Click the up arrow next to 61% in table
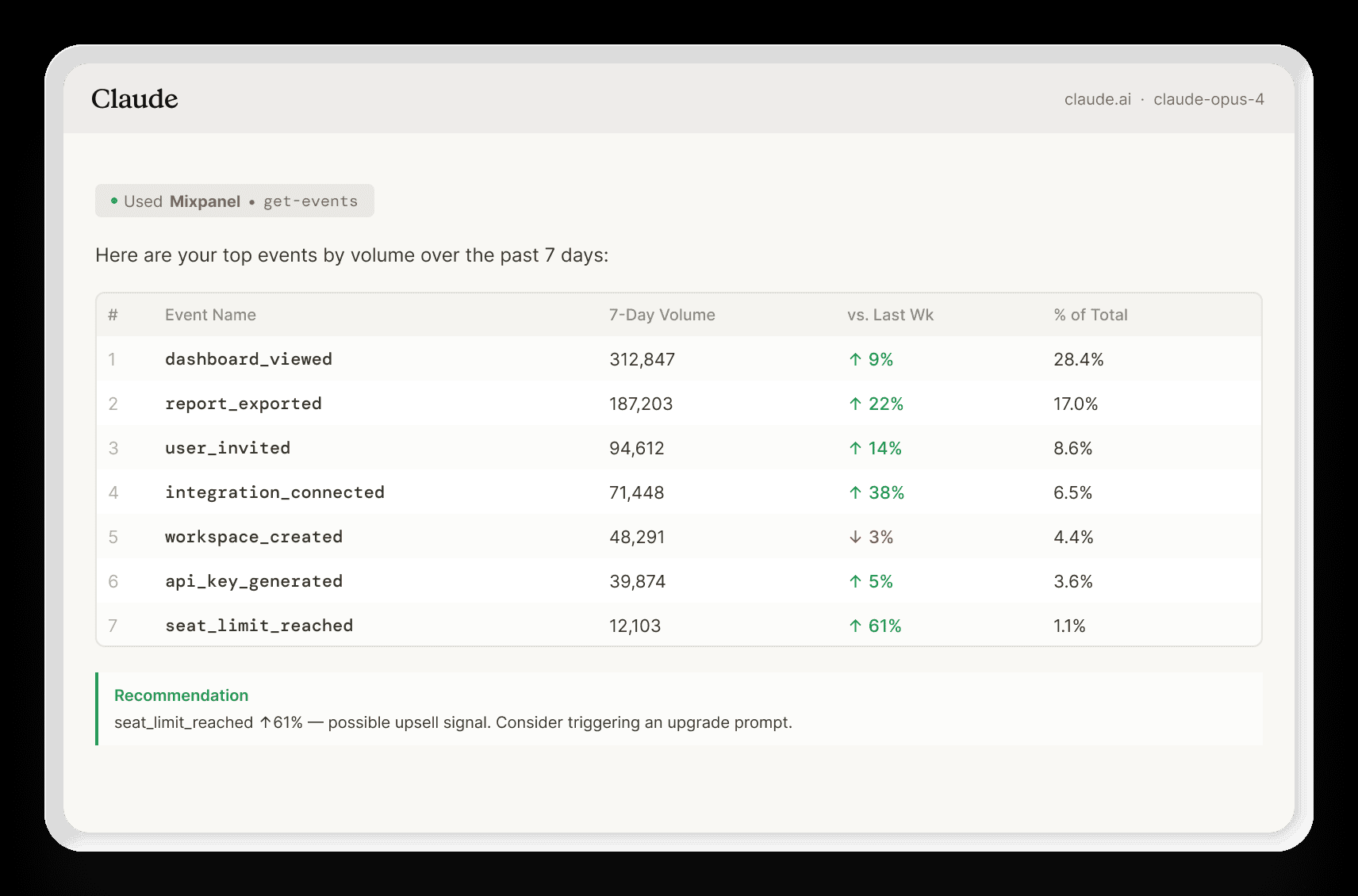The image size is (1358, 896). 855,626
